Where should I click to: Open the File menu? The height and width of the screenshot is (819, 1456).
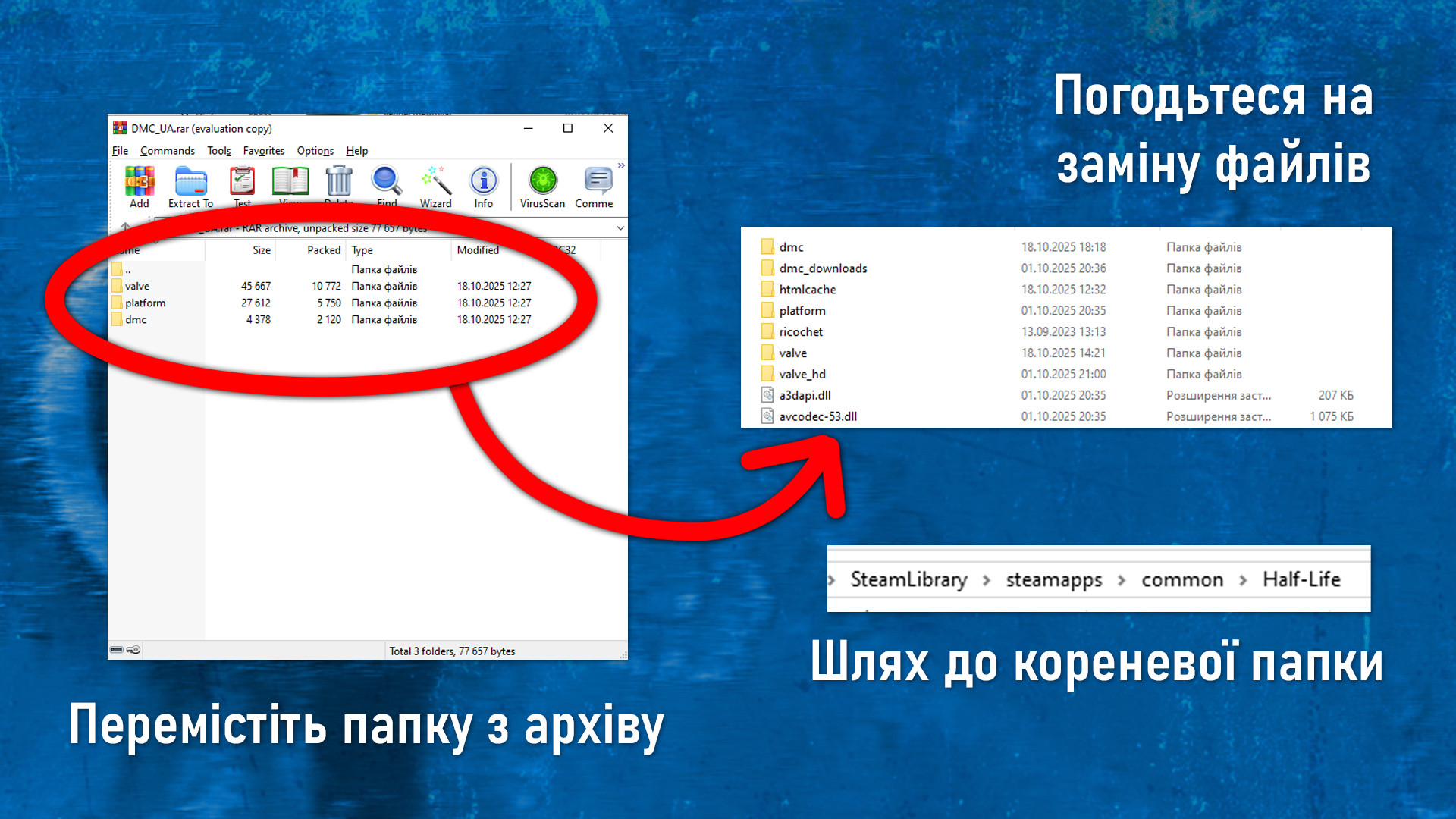(120, 151)
